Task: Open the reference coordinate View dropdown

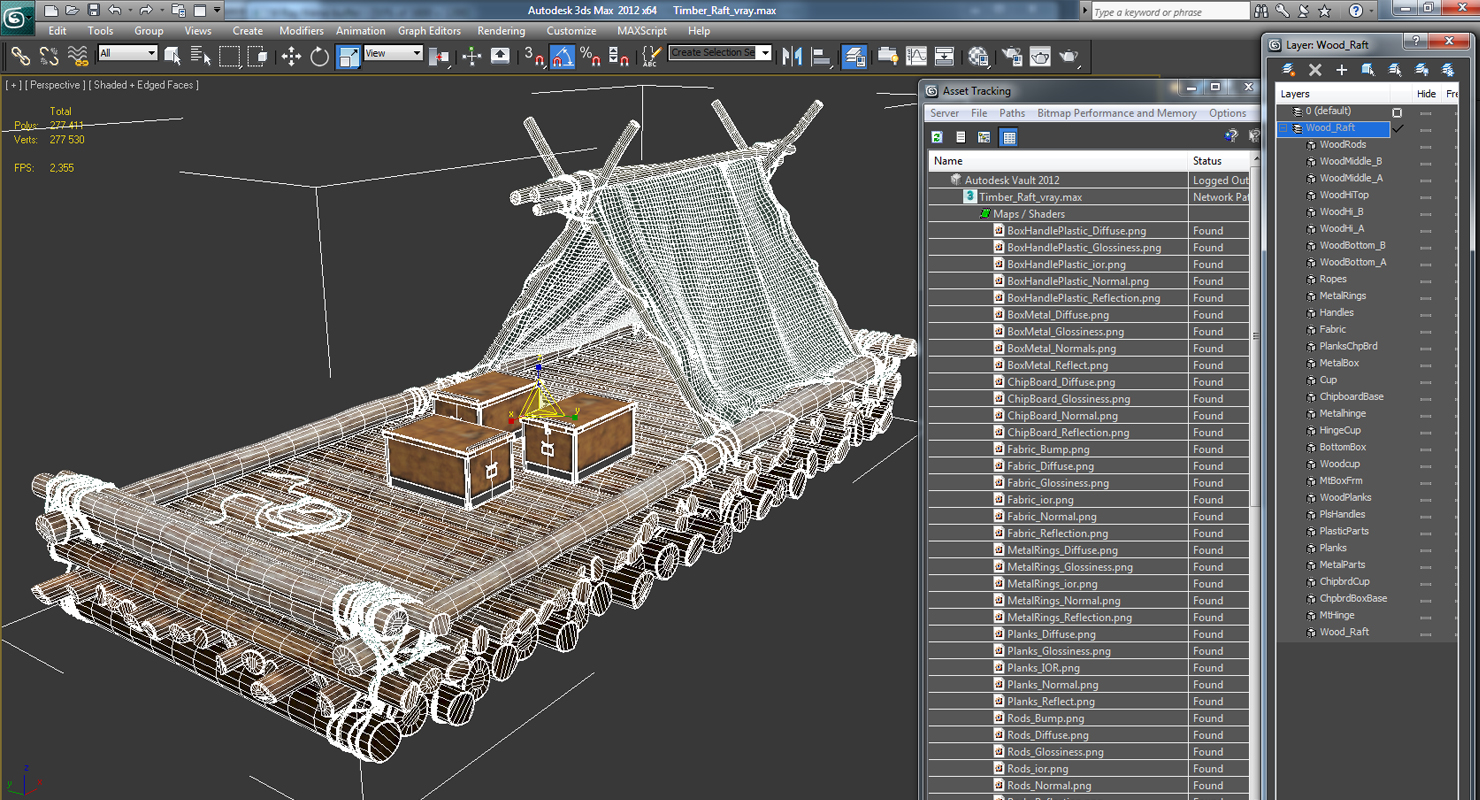Action: point(392,53)
